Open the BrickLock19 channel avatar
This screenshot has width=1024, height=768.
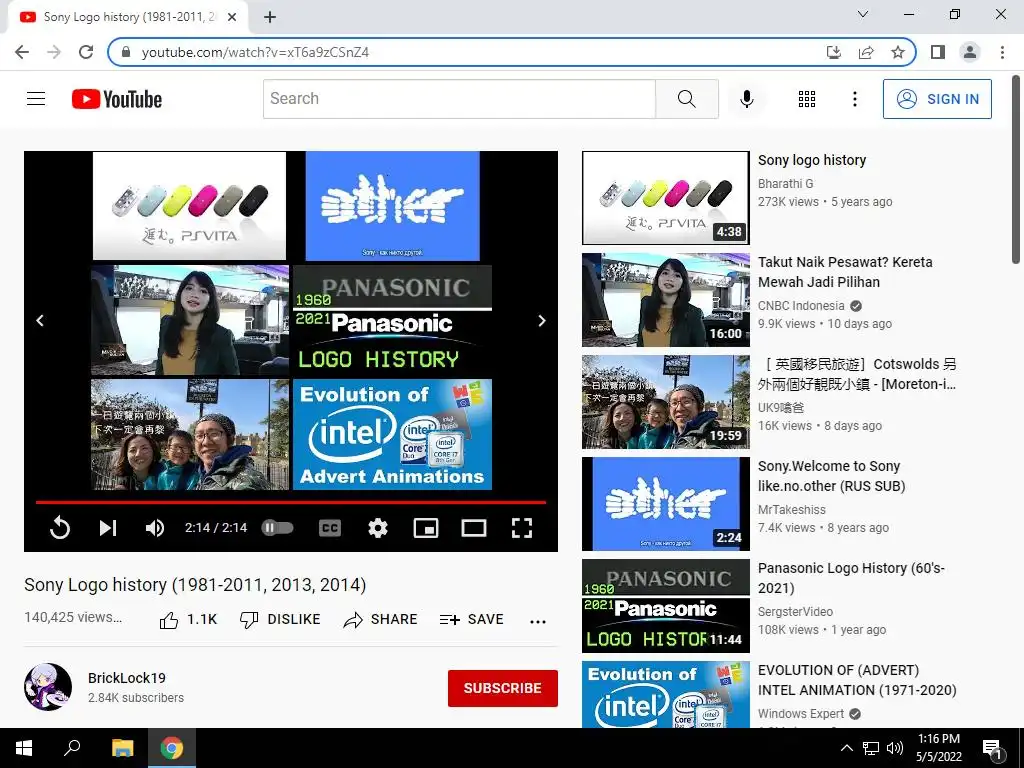click(x=48, y=687)
